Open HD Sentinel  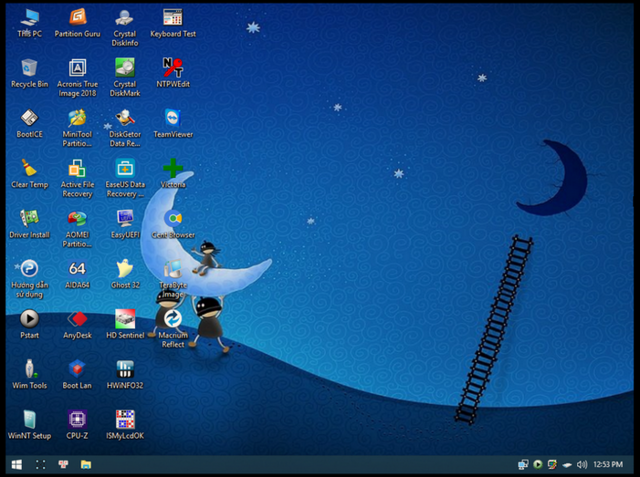coord(125,325)
